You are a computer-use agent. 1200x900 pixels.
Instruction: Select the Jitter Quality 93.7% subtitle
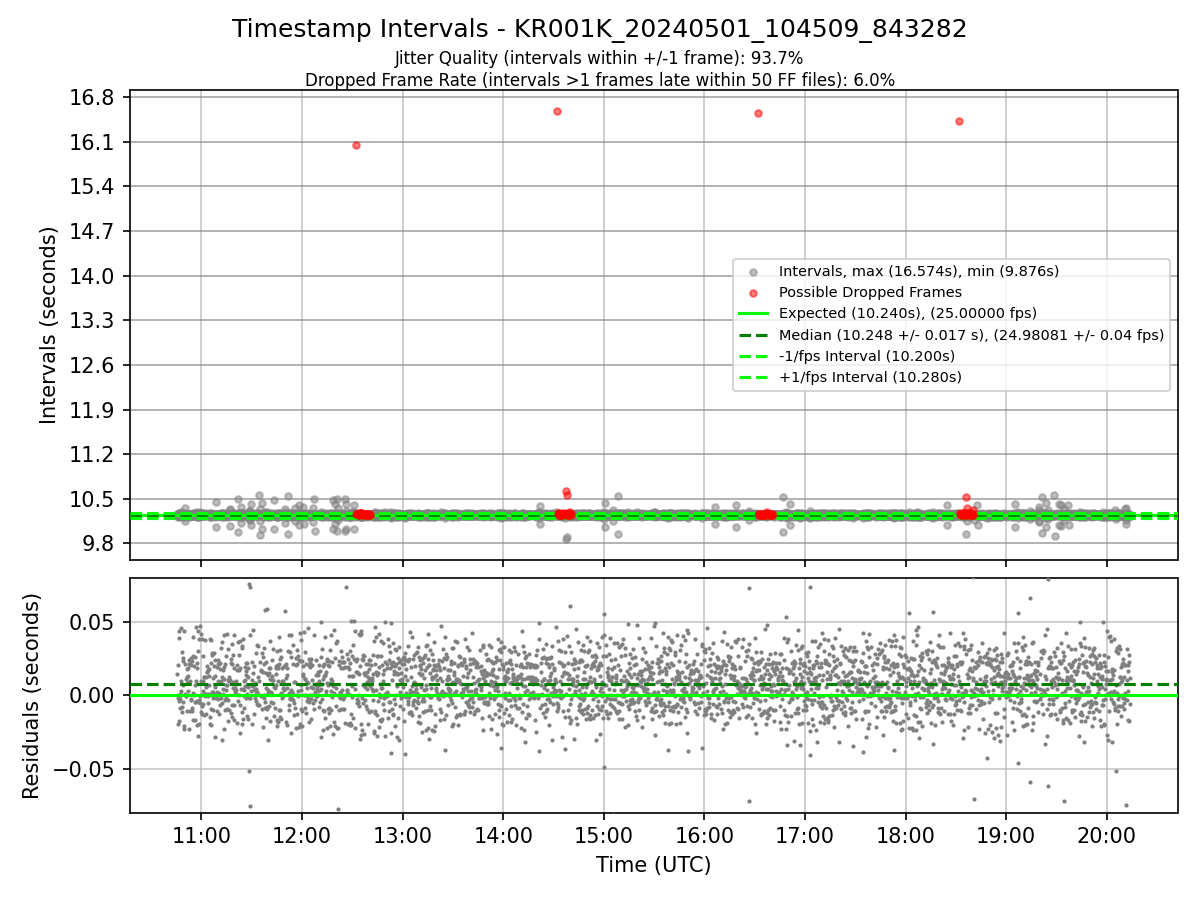pyautogui.click(x=599, y=58)
